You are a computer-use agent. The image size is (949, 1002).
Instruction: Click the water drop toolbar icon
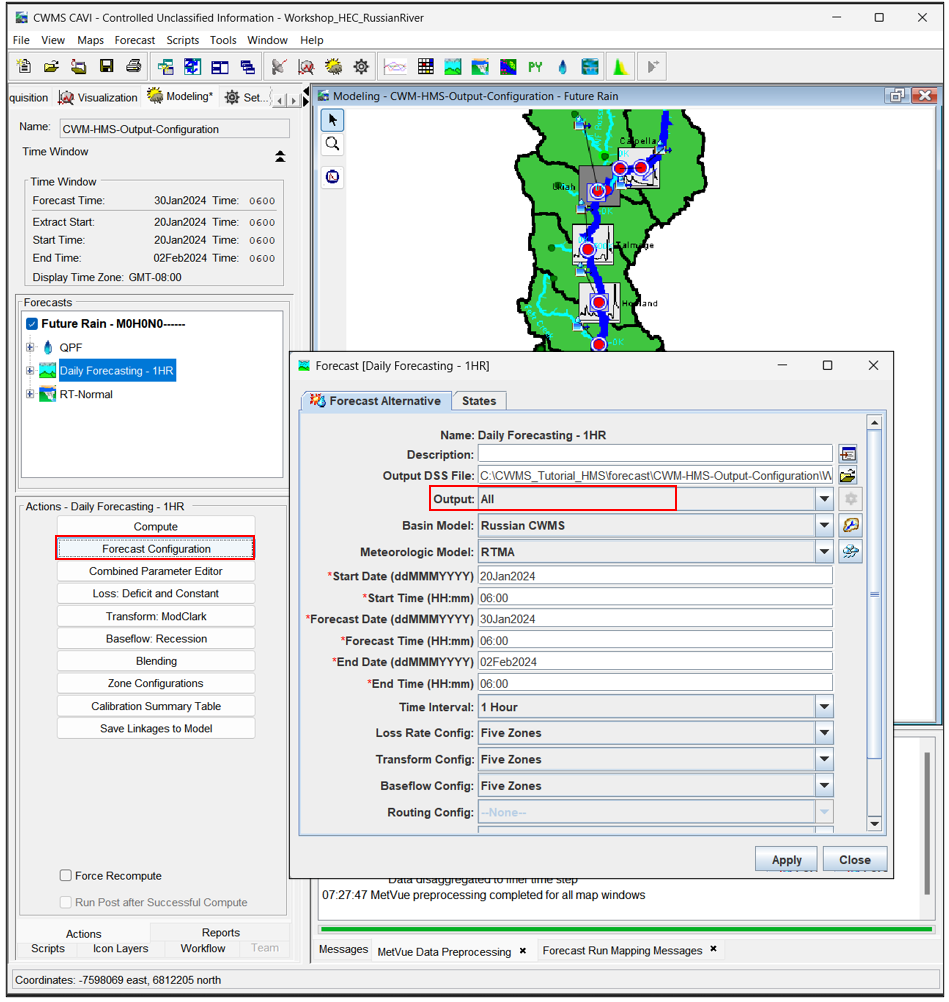(562, 67)
